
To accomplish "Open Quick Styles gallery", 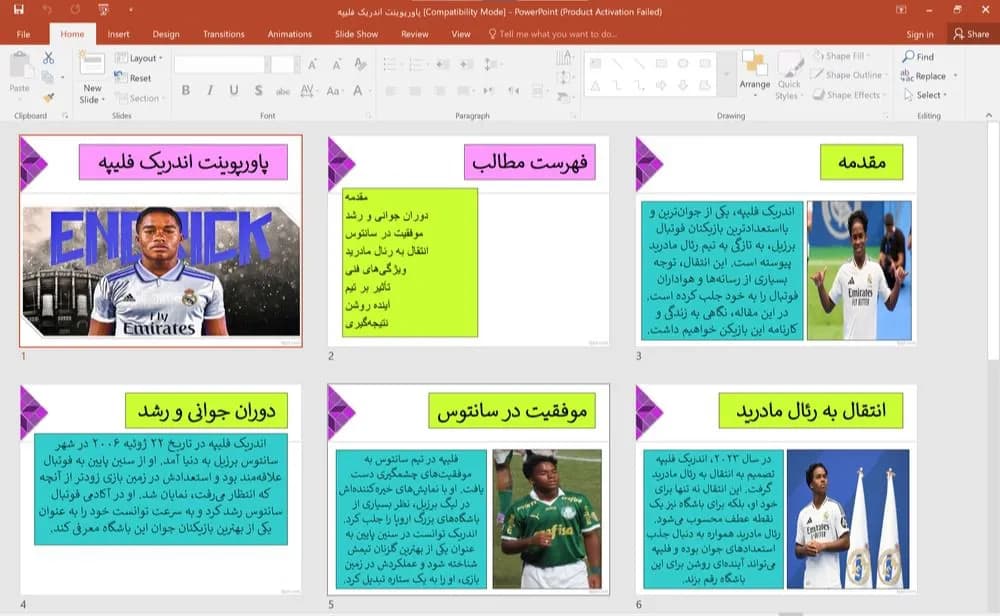I will (x=790, y=77).
